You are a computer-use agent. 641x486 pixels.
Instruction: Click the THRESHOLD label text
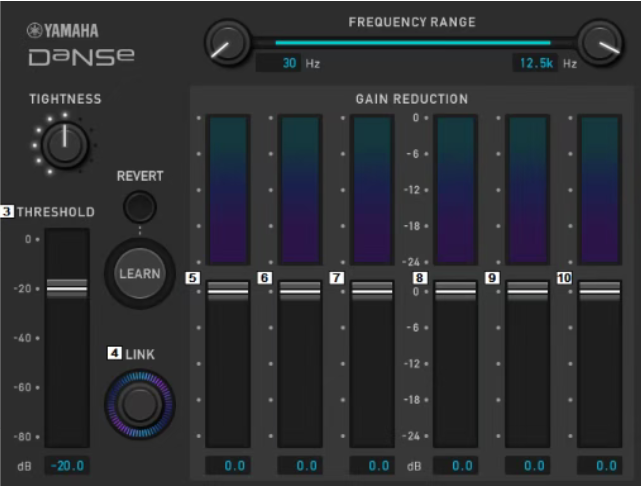(56, 212)
